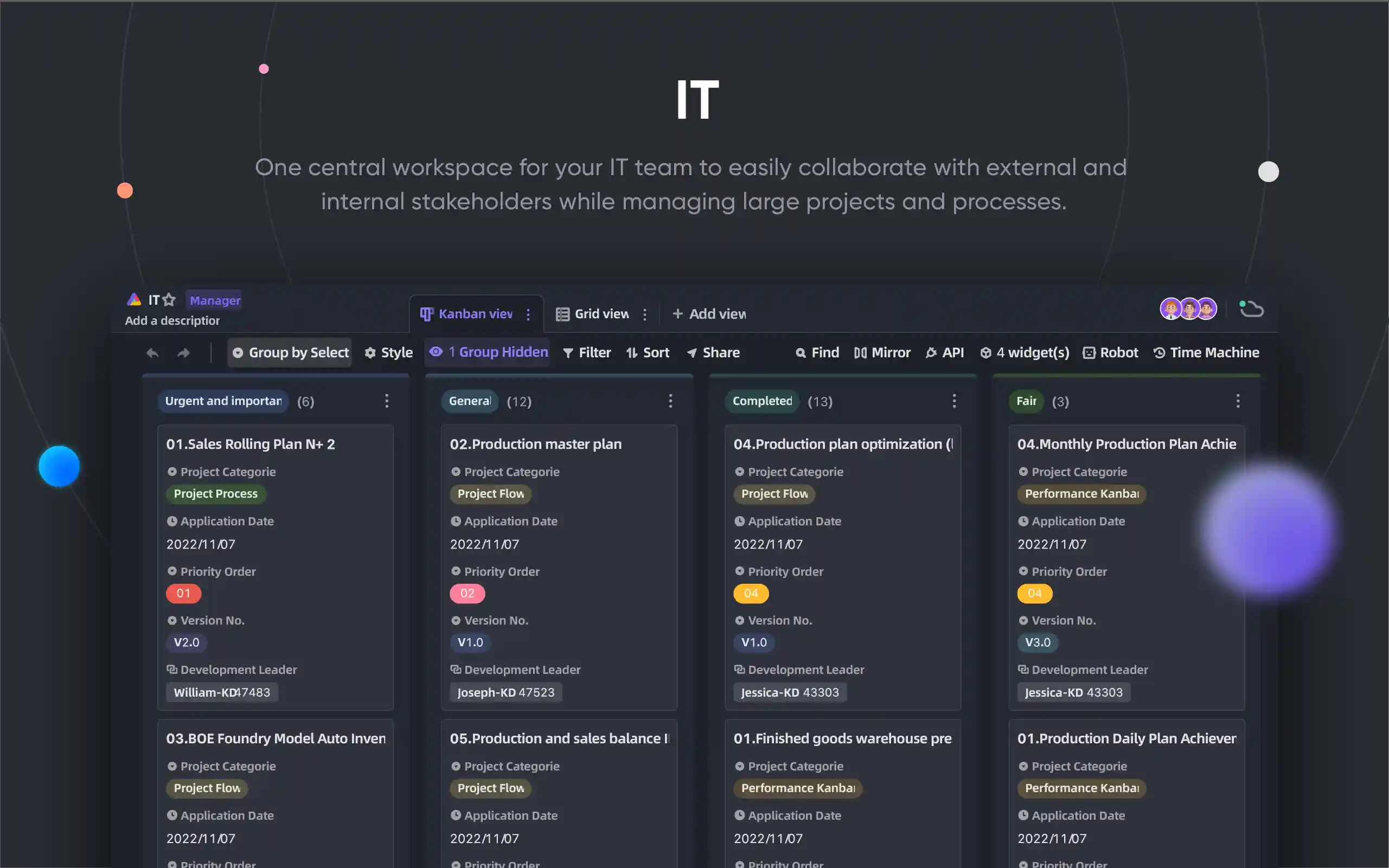Star the IT workspace
This screenshot has height=868, width=1389.
click(x=168, y=299)
